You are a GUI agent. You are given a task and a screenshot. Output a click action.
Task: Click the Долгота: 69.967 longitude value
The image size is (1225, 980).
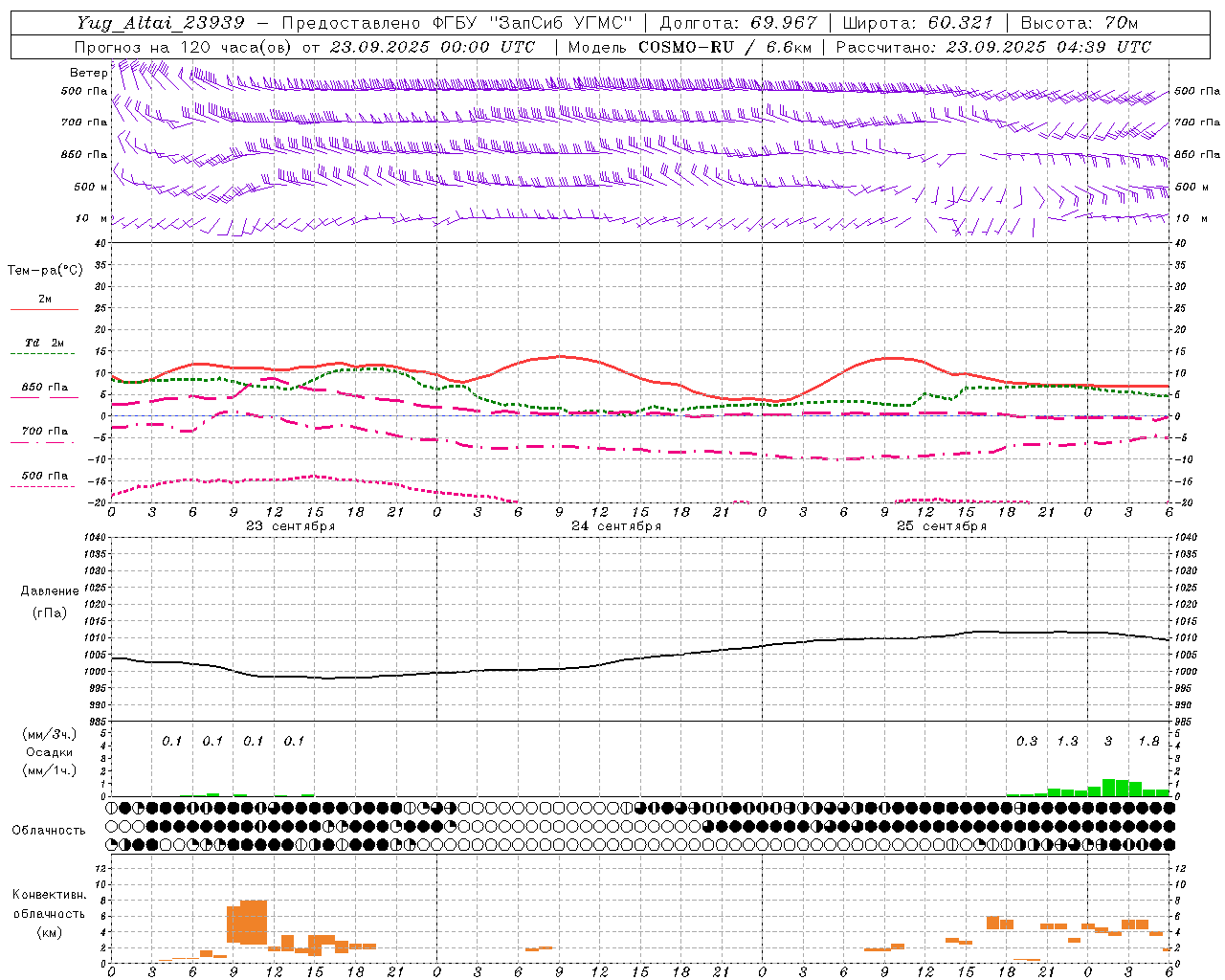[738, 23]
